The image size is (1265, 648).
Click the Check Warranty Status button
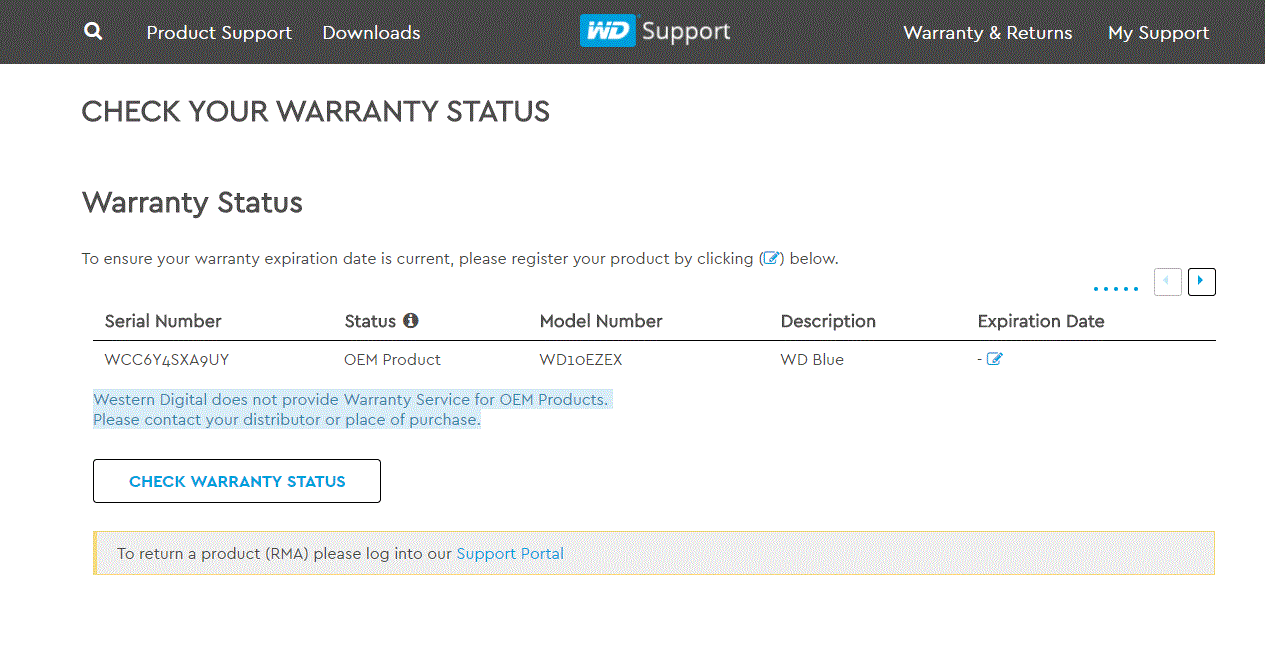click(x=237, y=481)
